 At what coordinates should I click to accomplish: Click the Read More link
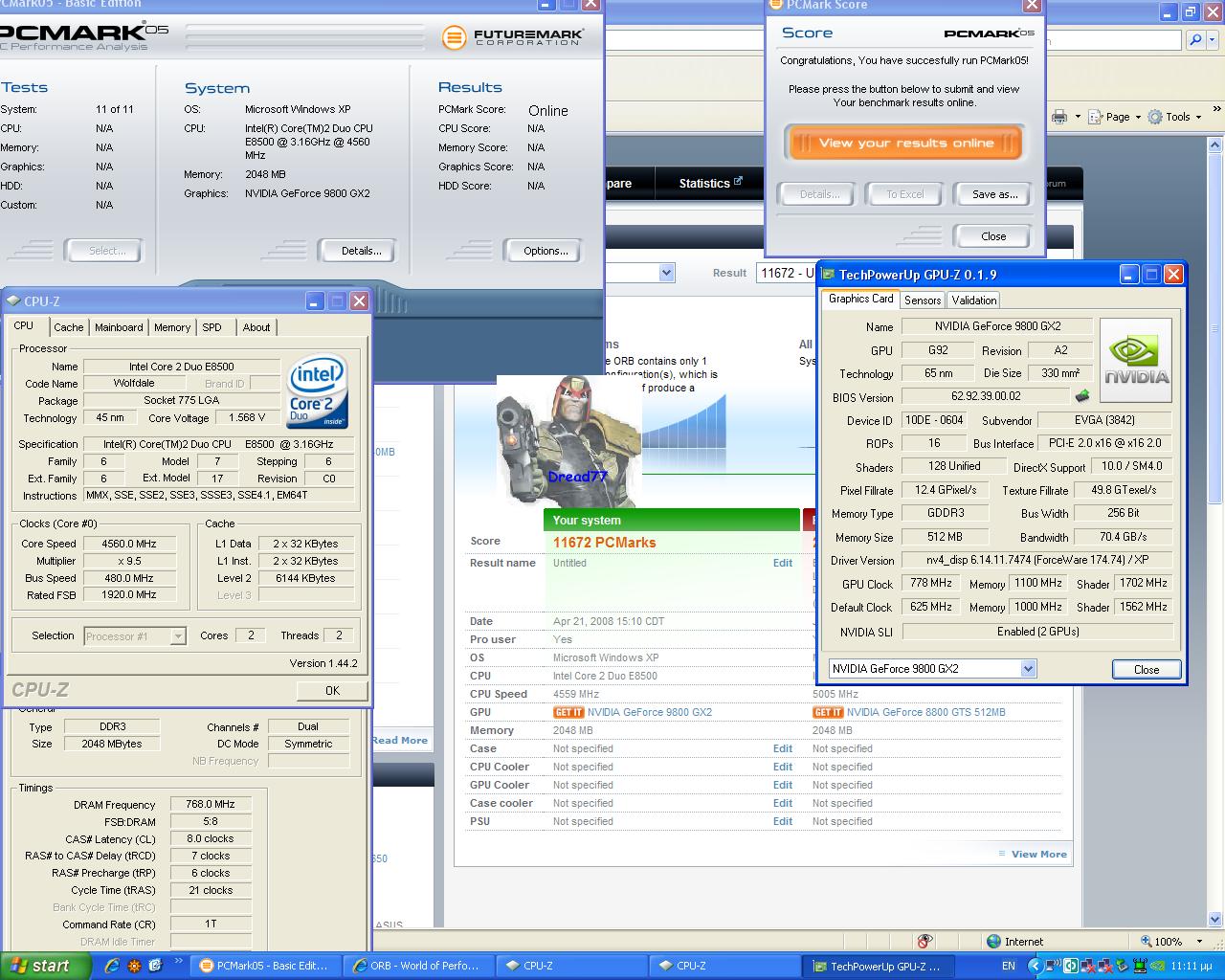[x=400, y=740]
